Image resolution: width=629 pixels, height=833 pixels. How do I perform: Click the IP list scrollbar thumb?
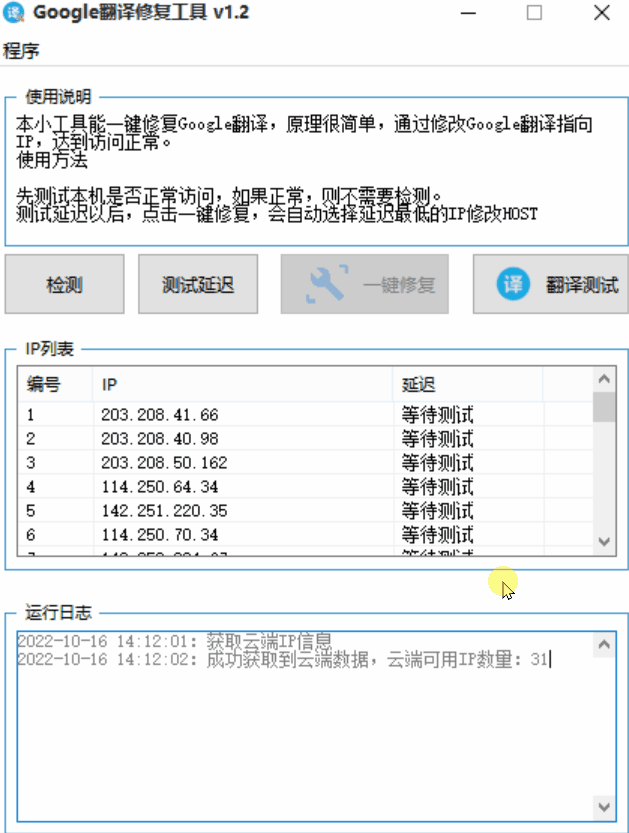[x=604, y=407]
